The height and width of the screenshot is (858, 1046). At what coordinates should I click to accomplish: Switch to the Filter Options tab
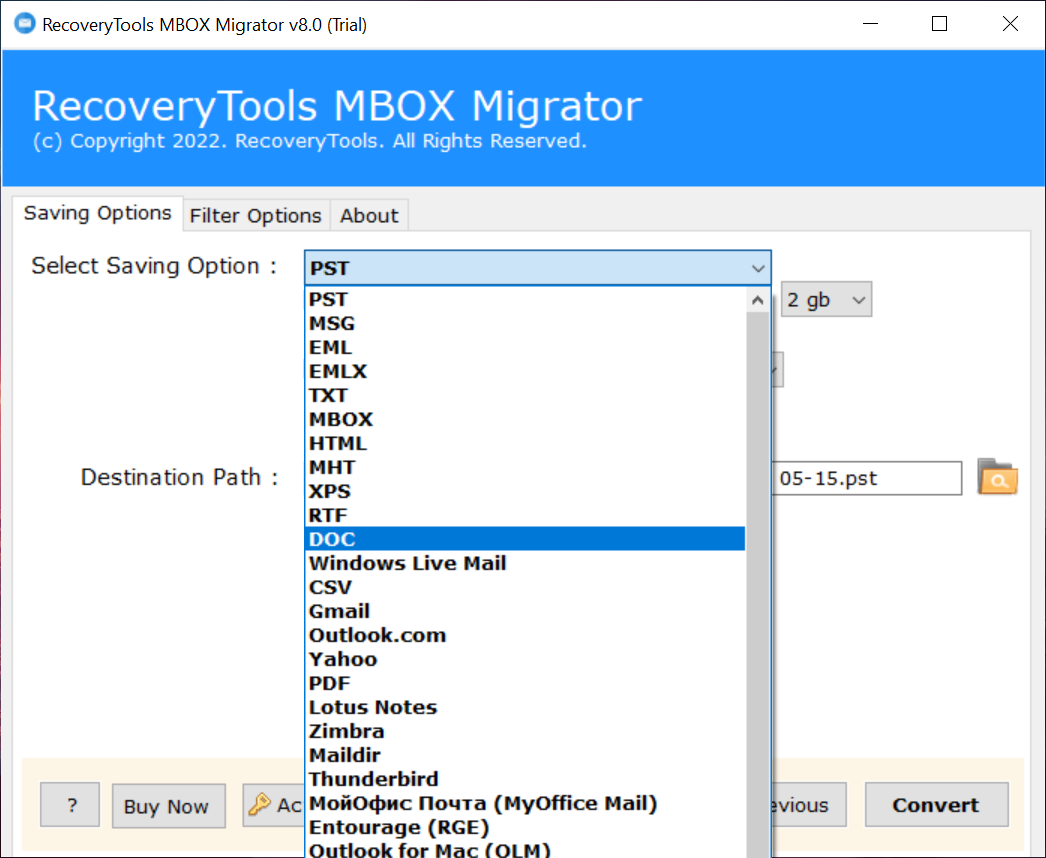pyautogui.click(x=256, y=216)
